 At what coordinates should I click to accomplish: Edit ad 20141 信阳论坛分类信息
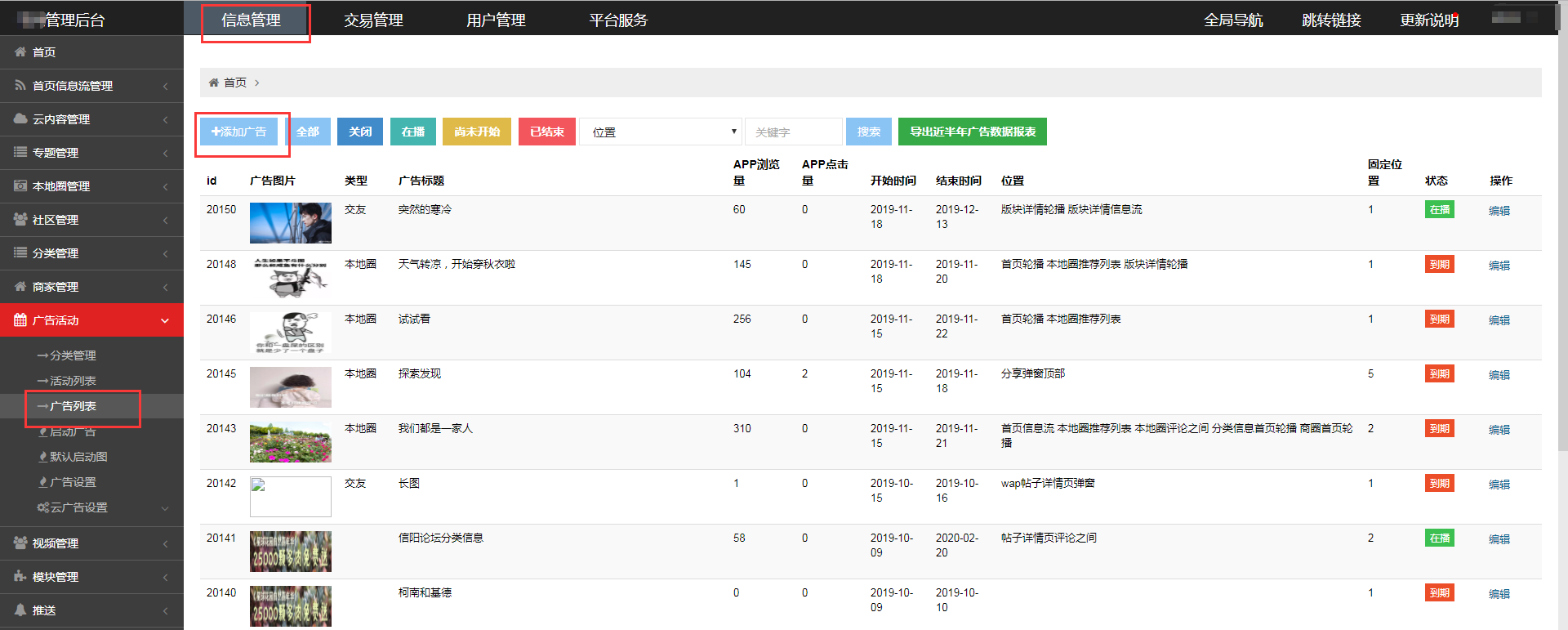click(1499, 539)
